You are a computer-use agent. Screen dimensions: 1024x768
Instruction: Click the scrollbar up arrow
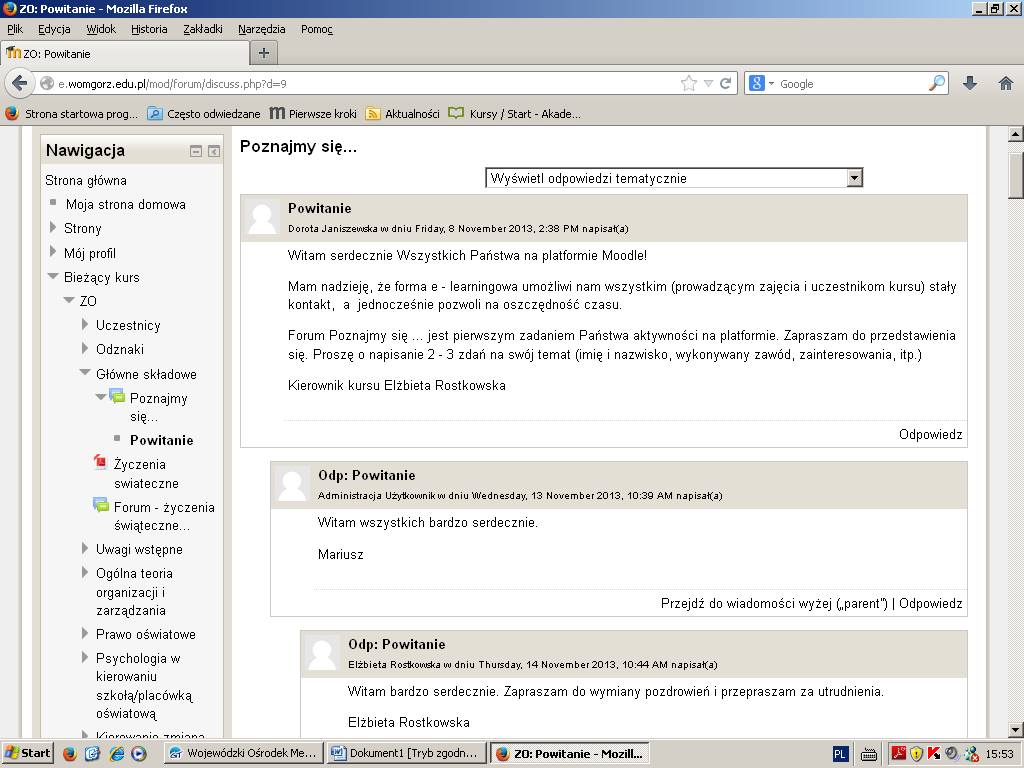click(x=1016, y=135)
